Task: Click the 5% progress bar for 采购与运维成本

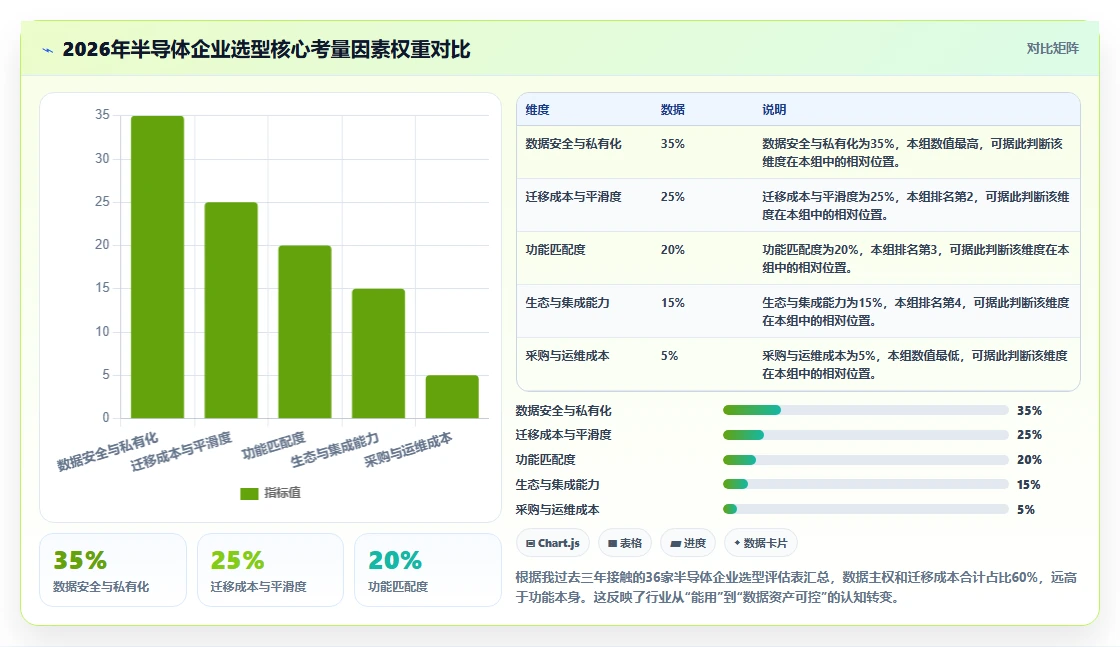Action: coord(866,509)
